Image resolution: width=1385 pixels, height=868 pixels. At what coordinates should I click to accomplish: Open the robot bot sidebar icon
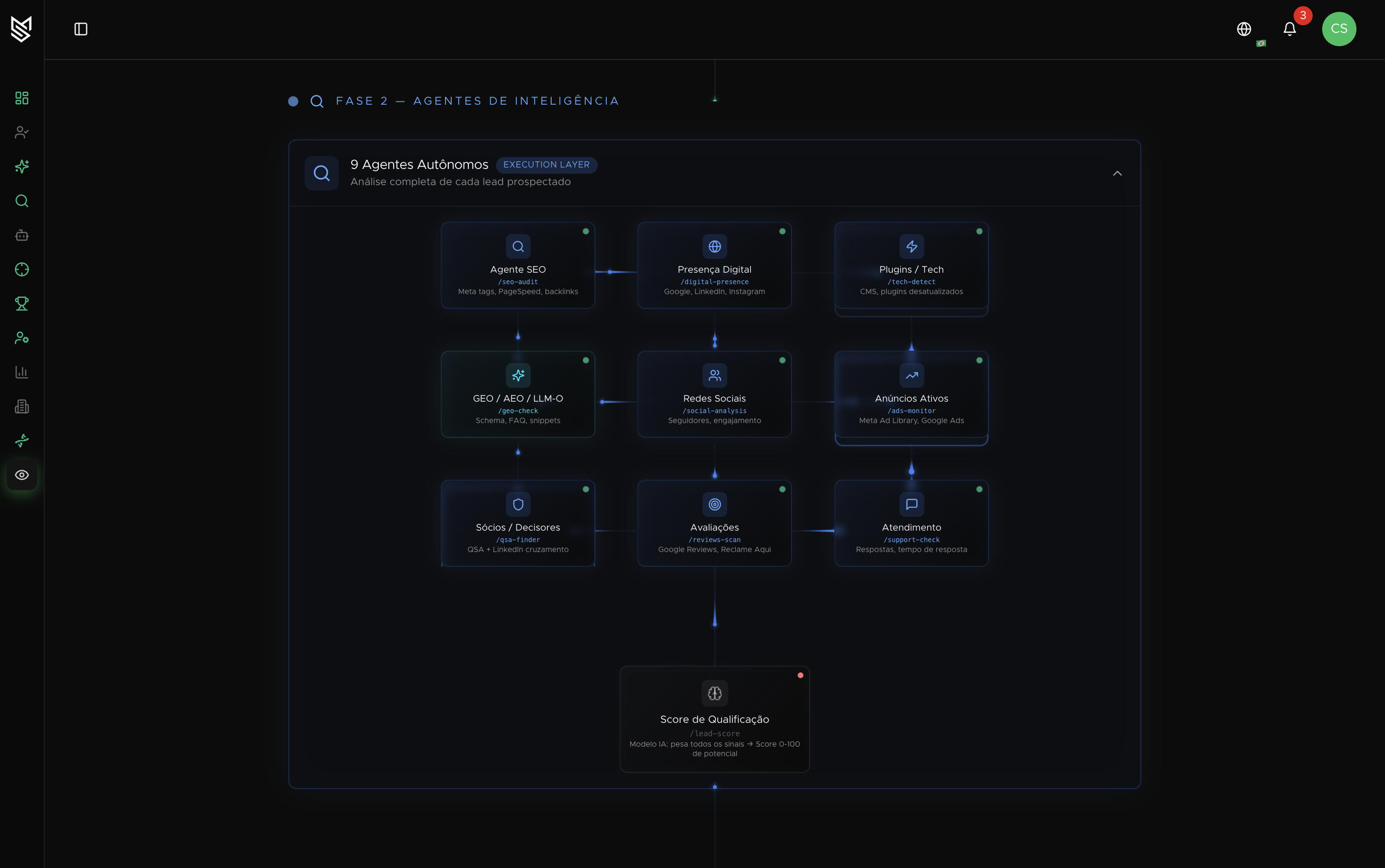22,236
